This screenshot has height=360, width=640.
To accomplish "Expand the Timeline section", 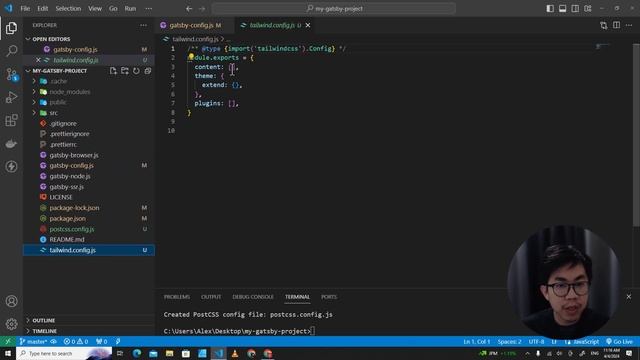I will point(28,331).
